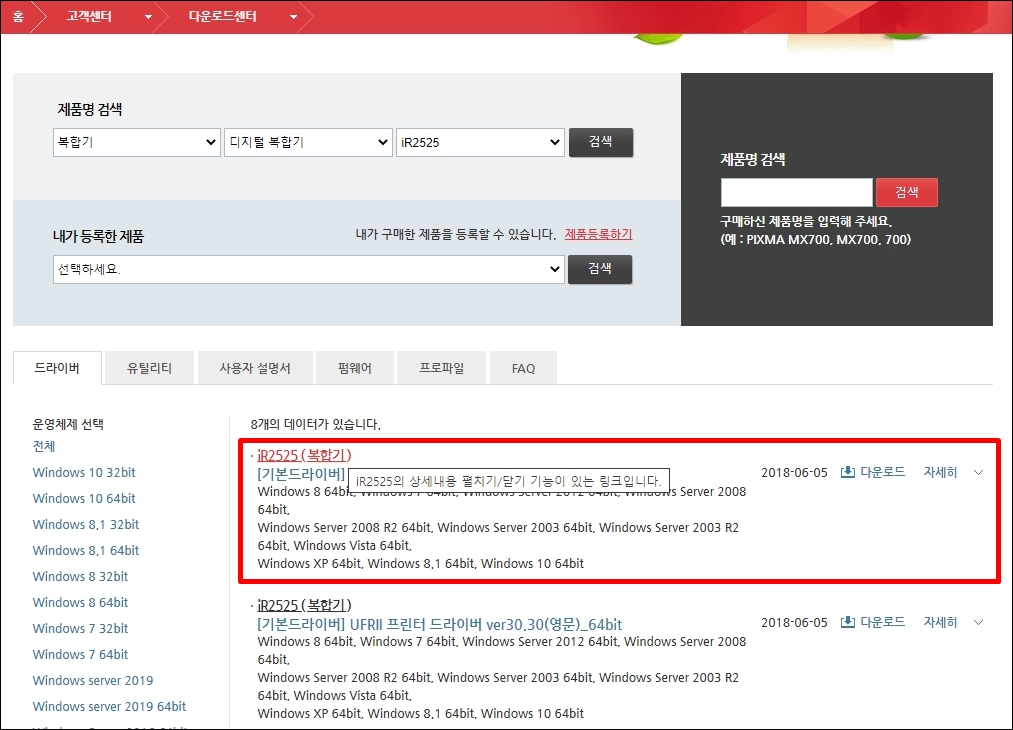Click download icon in second driver row

click(x=848, y=622)
